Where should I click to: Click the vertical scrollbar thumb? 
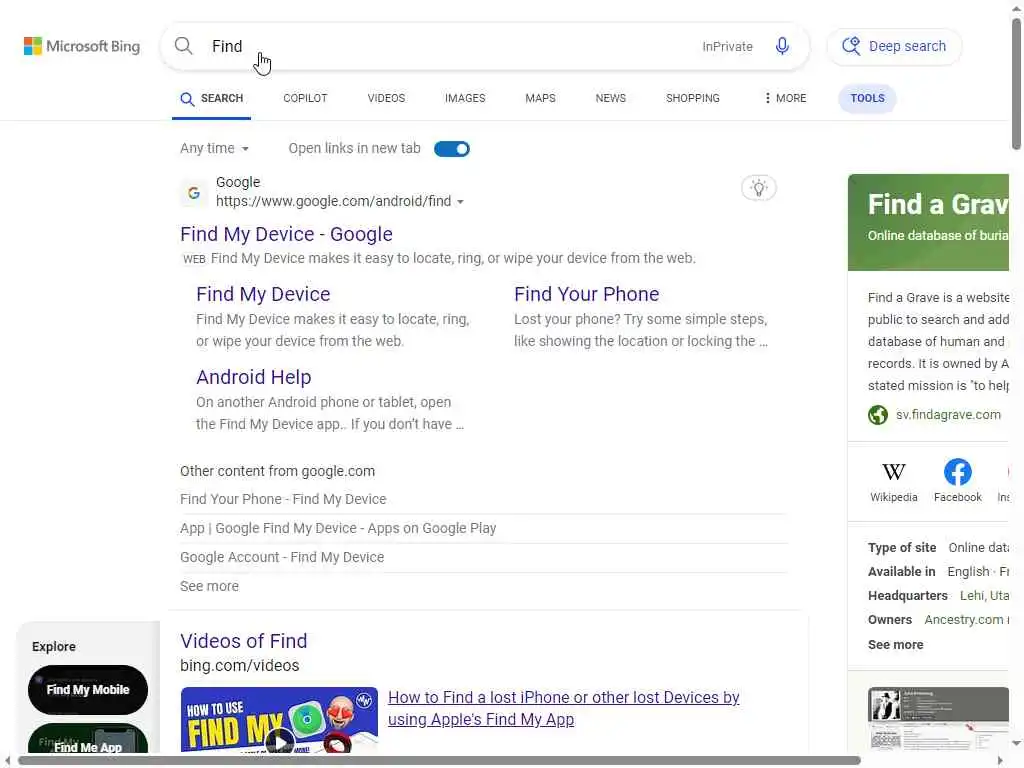point(1016,84)
